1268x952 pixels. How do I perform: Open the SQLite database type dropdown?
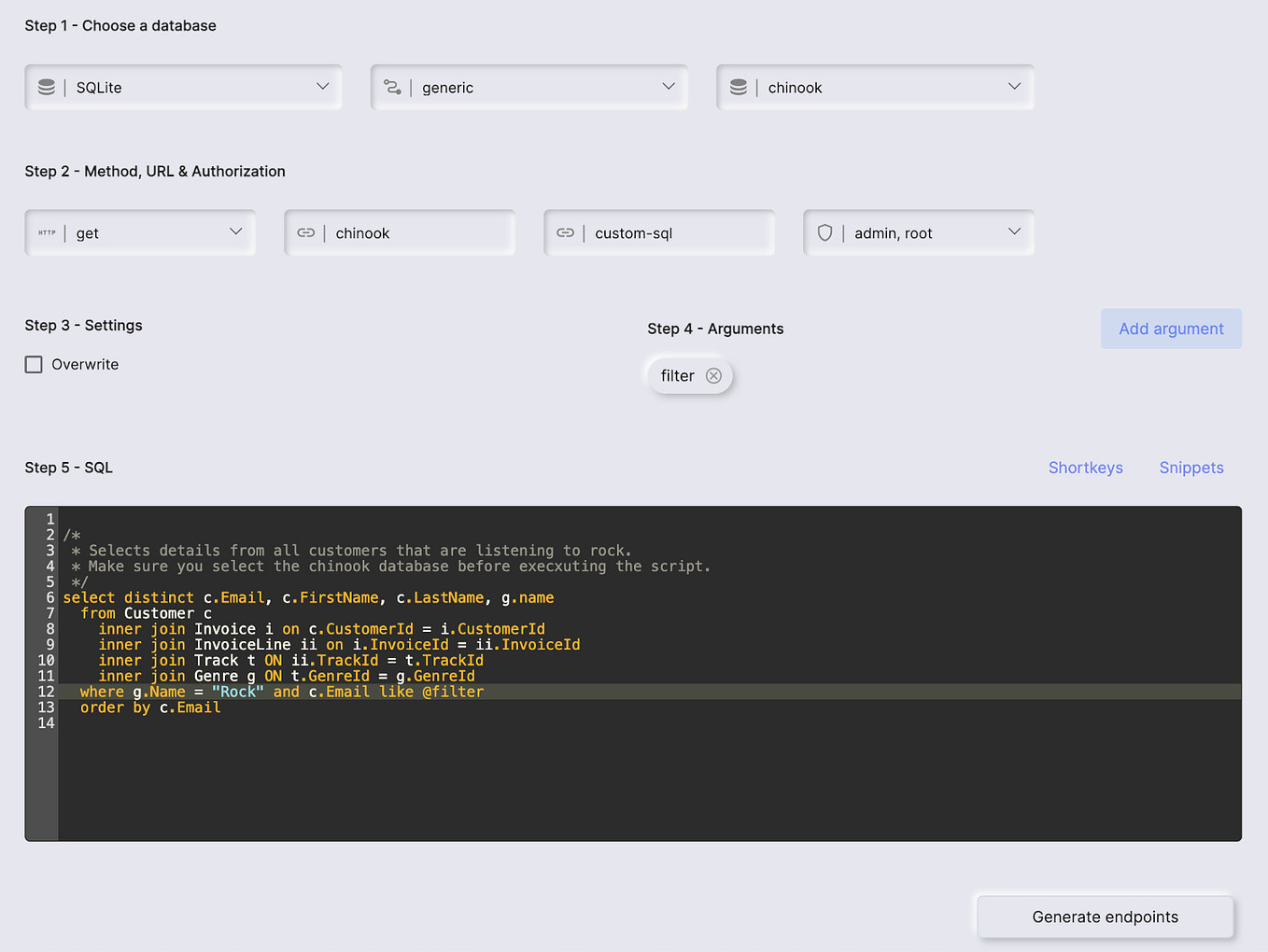point(323,87)
